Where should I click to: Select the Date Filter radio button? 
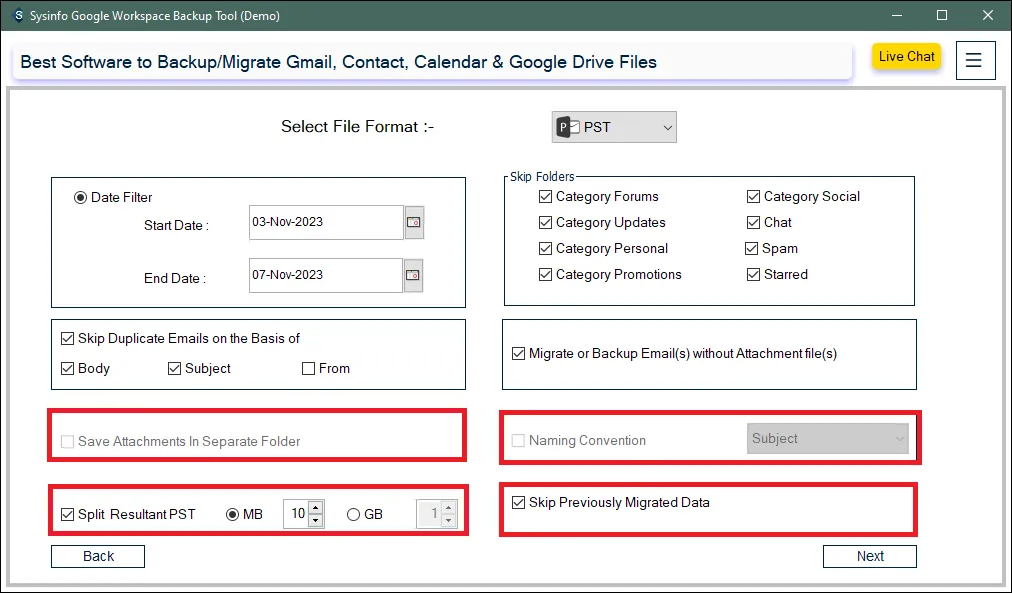coord(81,197)
